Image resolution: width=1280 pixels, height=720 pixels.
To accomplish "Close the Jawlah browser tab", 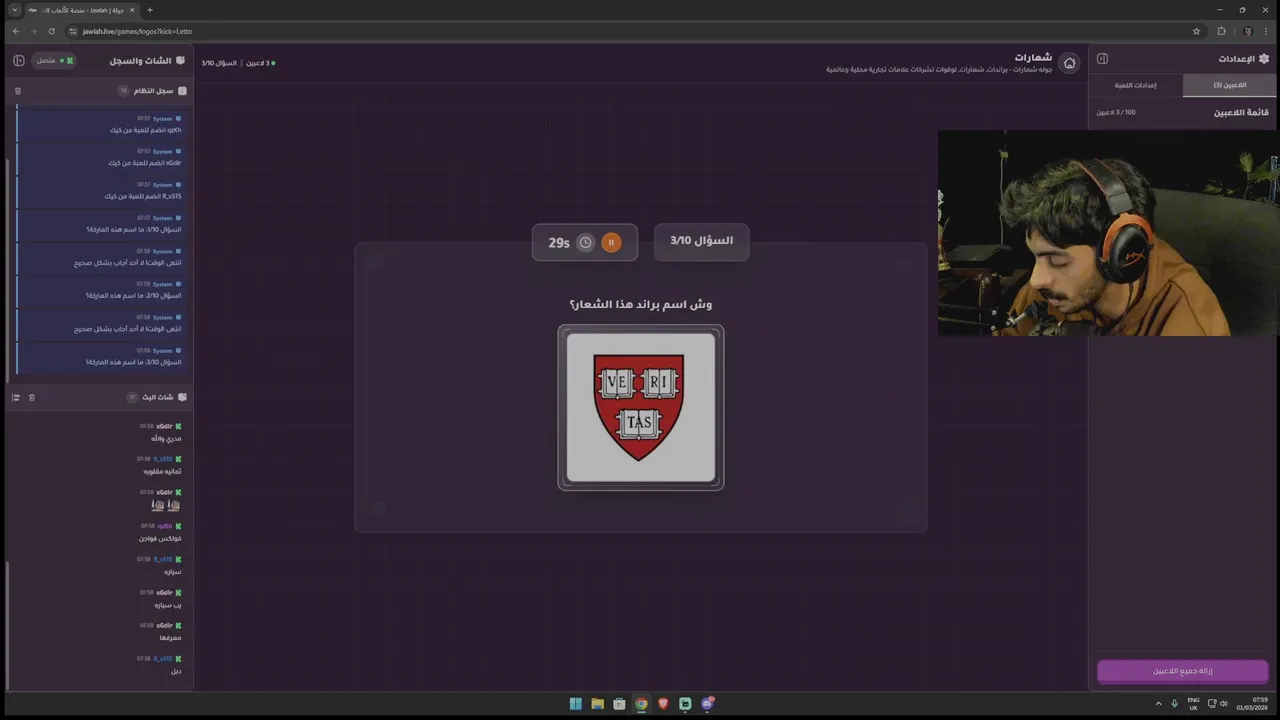I will point(132,10).
